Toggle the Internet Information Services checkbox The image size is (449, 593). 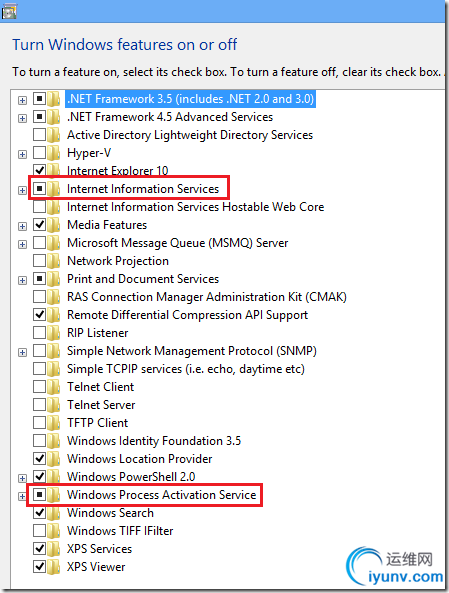point(39,188)
